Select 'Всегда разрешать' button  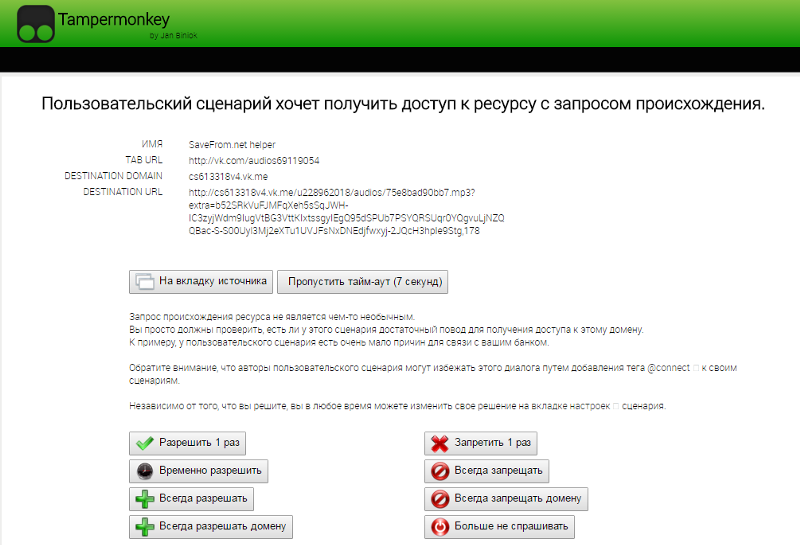click(x=191, y=499)
